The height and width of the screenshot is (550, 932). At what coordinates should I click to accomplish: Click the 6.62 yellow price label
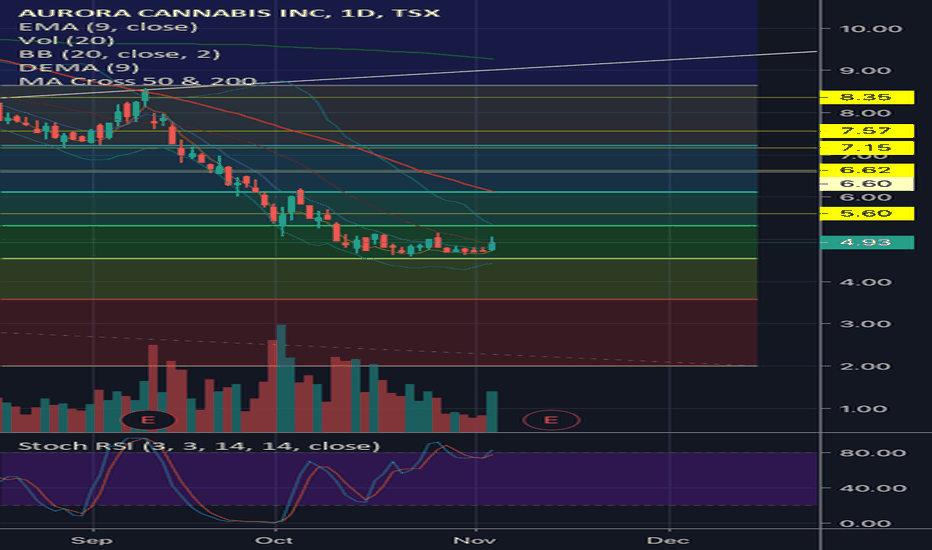click(866, 170)
